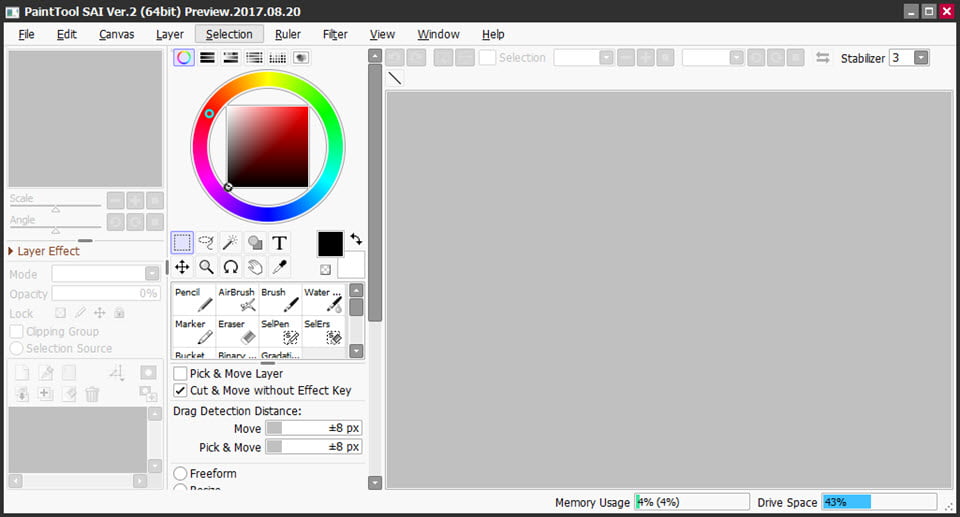Open the Help menu
The image size is (960, 517).
(x=493, y=34)
